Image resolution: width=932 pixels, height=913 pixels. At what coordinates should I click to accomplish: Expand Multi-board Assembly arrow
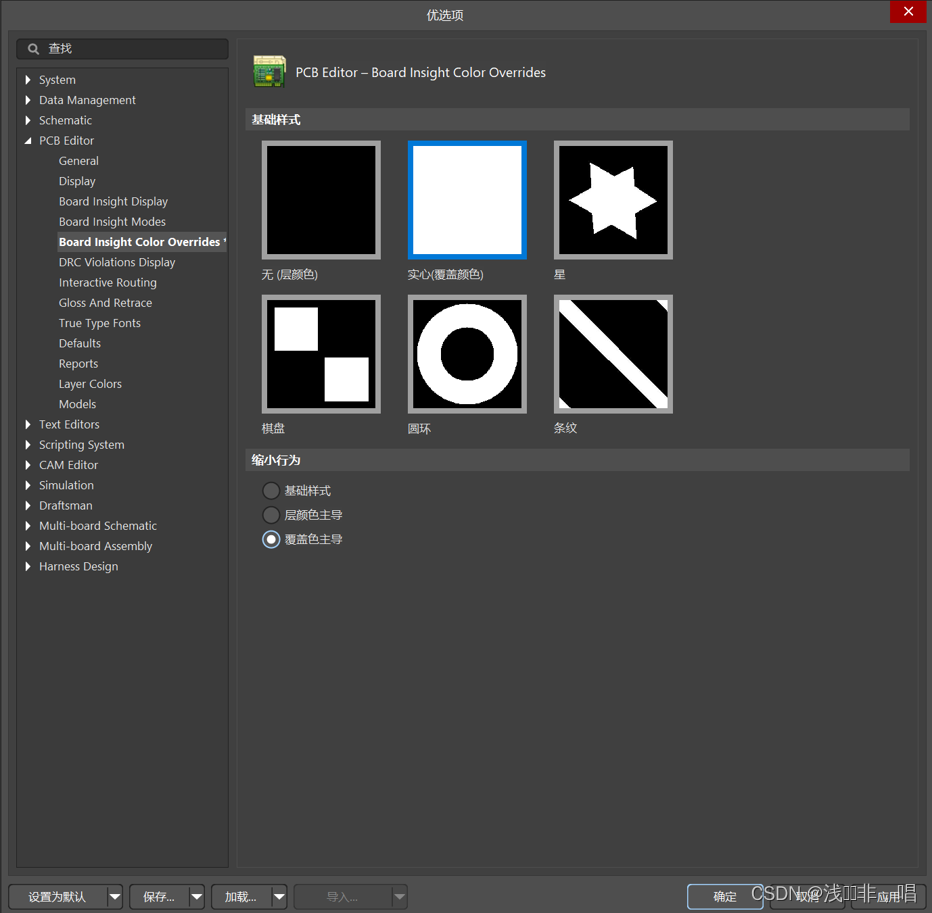[x=28, y=546]
